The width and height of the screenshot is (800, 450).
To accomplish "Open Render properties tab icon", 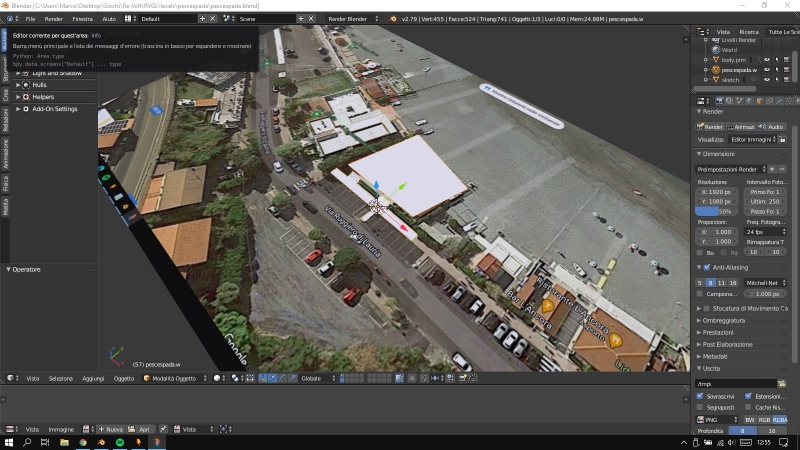I will (x=719, y=101).
